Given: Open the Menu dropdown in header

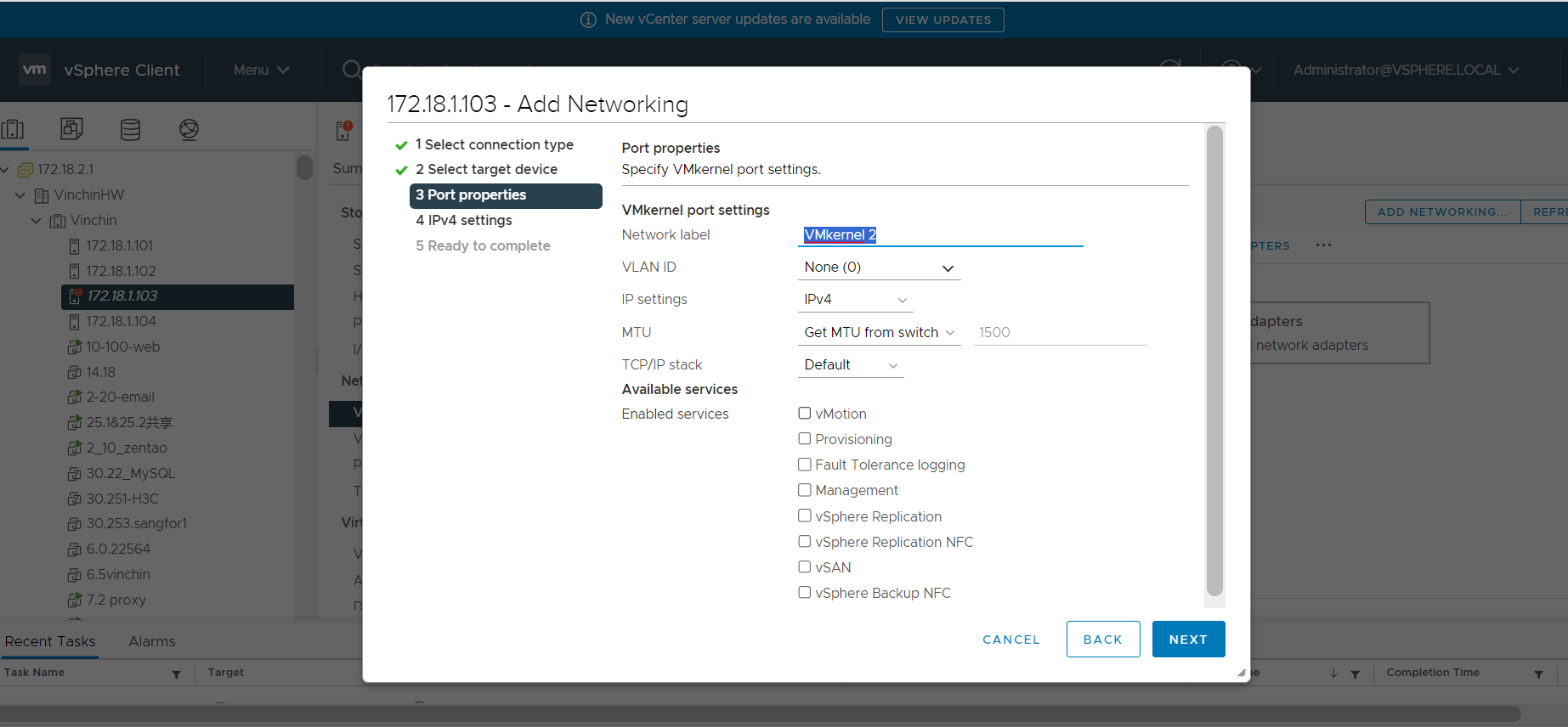Looking at the screenshot, I should coord(262,70).
